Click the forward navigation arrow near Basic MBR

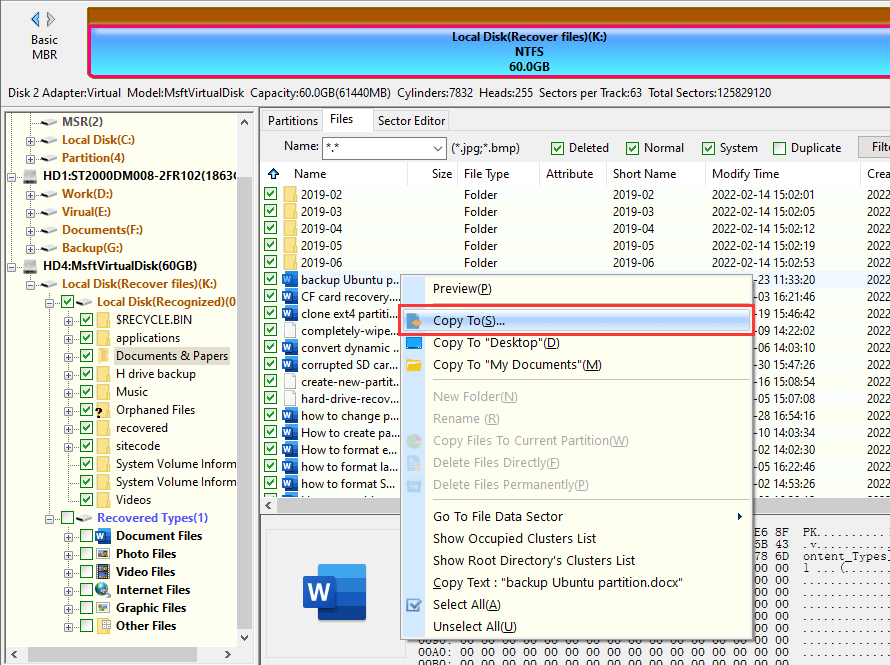pyautogui.click(x=52, y=19)
